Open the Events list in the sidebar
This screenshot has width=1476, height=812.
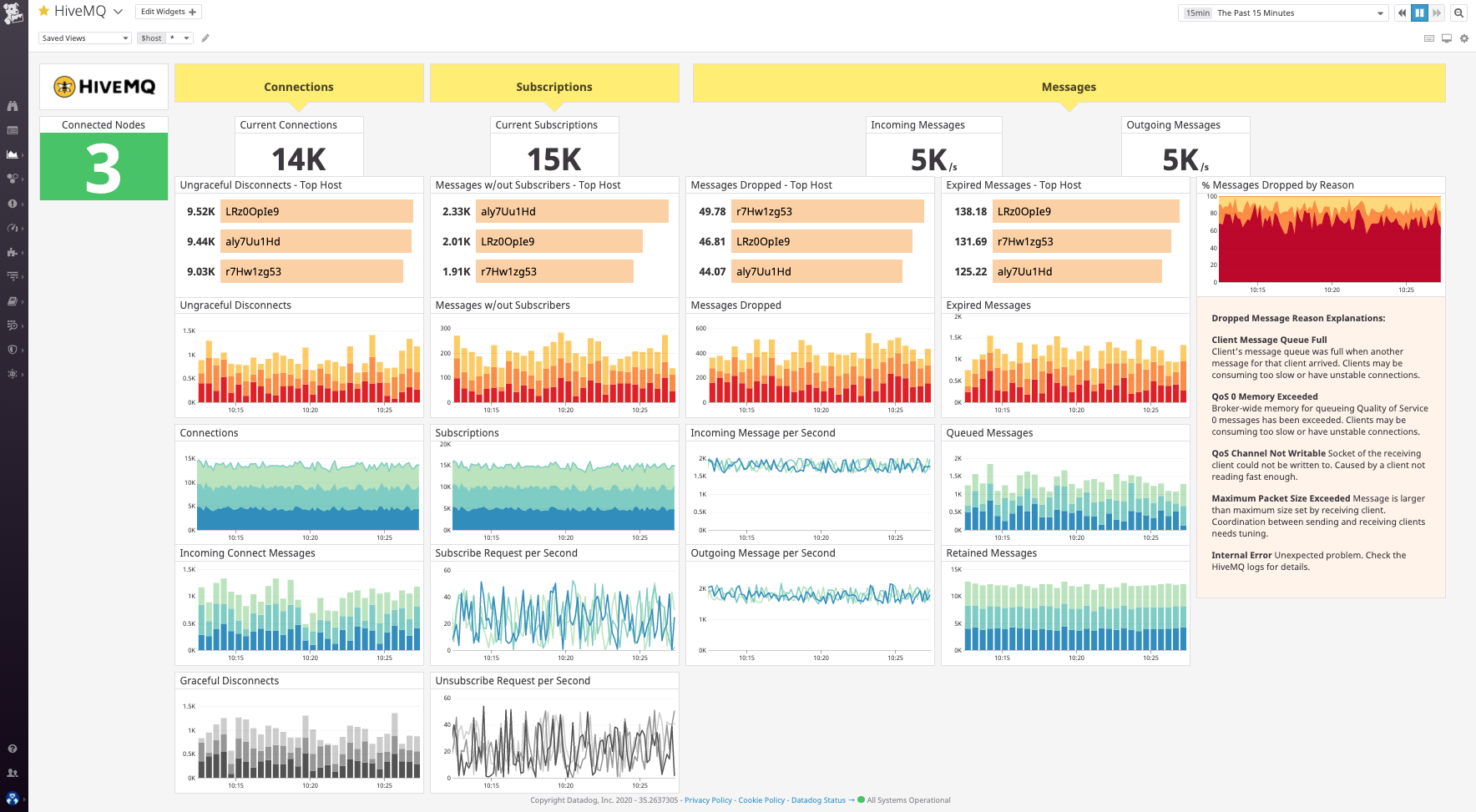coord(13,130)
